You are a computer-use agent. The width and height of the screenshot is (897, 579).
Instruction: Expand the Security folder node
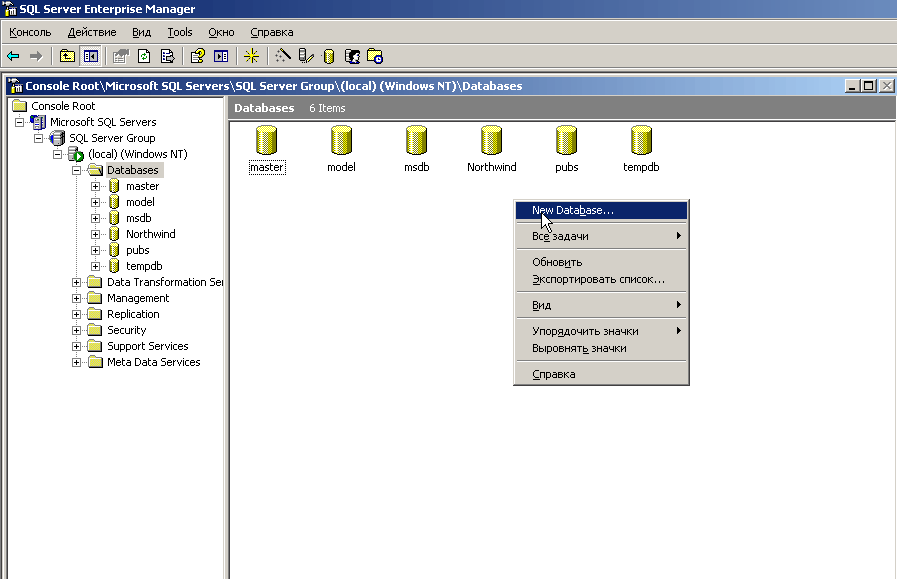[x=77, y=330]
